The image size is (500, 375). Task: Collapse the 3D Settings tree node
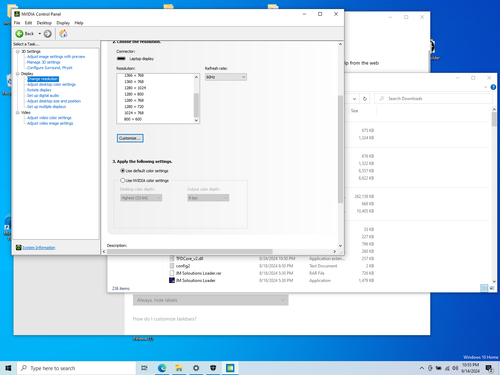(x=18, y=52)
